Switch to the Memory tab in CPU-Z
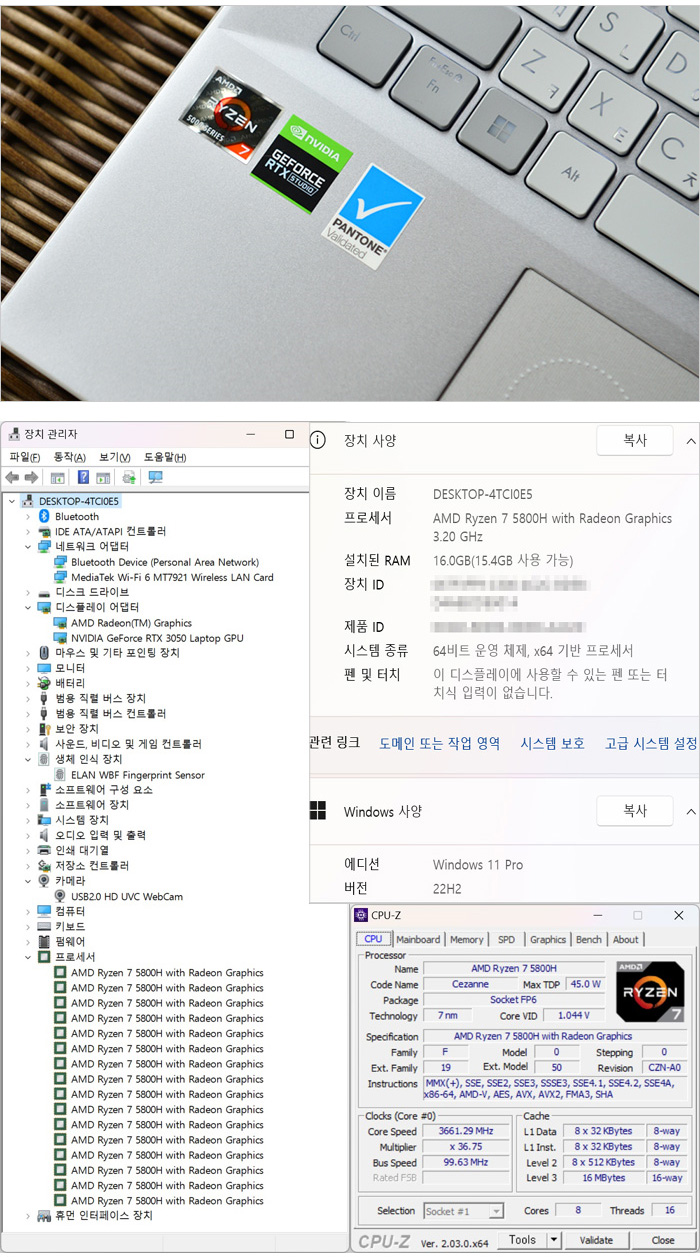The height and width of the screenshot is (1257, 700). pyautogui.click(x=467, y=939)
